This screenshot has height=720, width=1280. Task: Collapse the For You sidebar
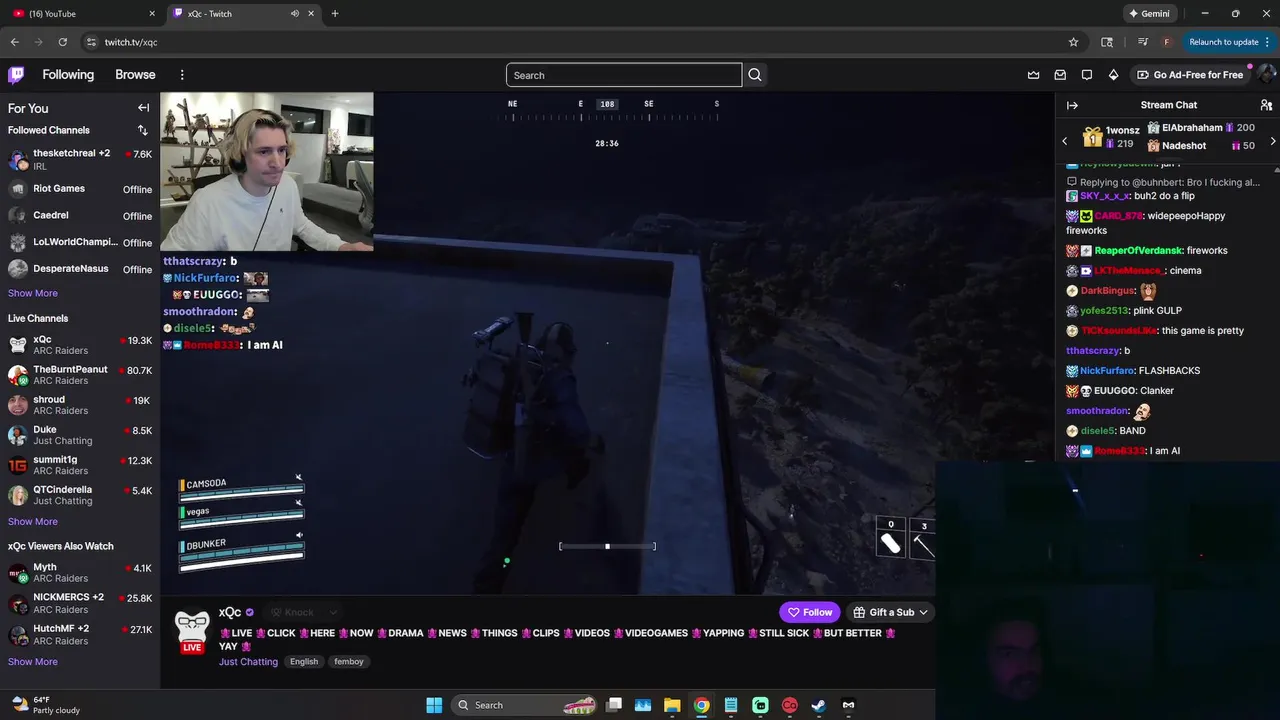click(143, 108)
